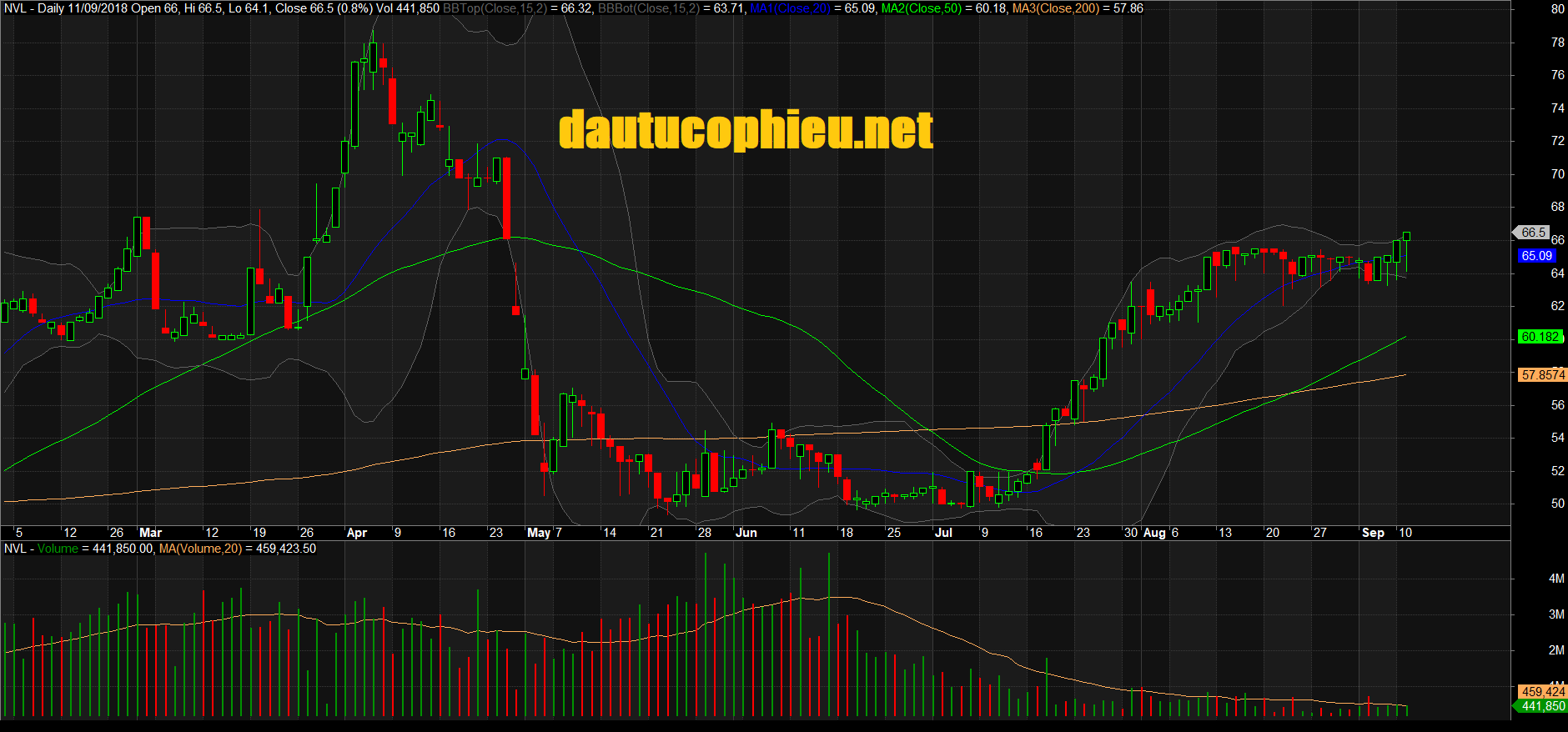Click the BBTop(Close,15,2) indicator label
This screenshot has height=732, width=1568.
point(494,8)
